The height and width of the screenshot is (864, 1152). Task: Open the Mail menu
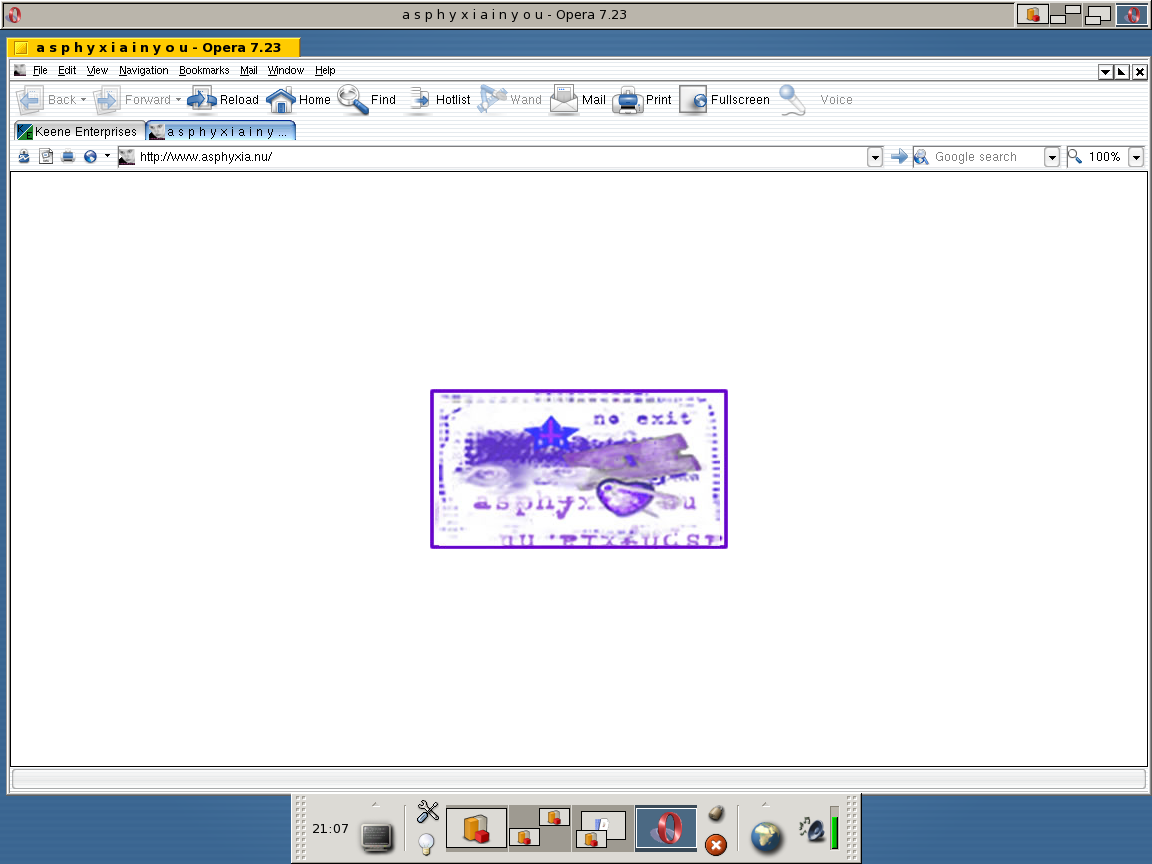pyautogui.click(x=248, y=71)
